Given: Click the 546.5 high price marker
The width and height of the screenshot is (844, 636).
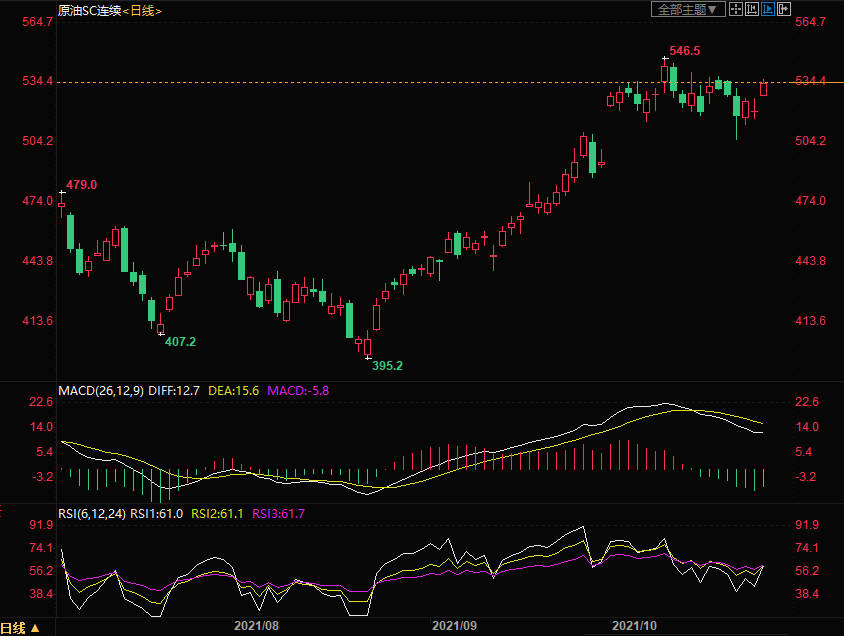Looking at the screenshot, I should [x=684, y=50].
